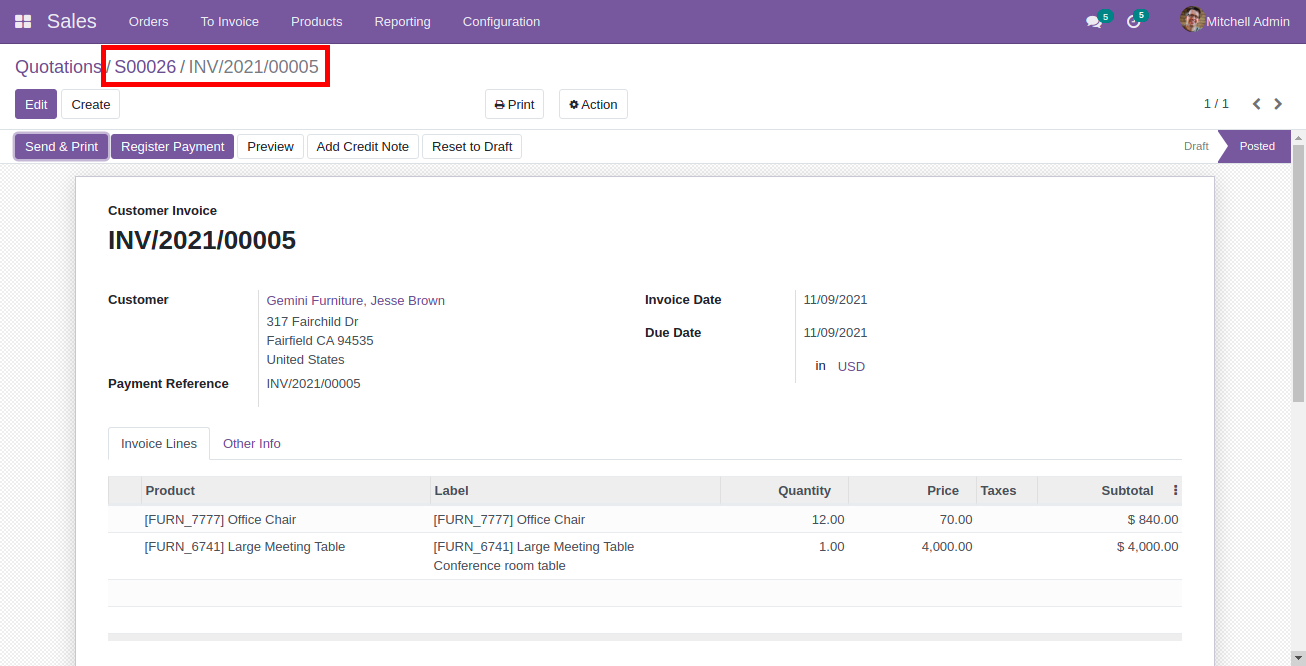
Task: Open the Reporting menu
Action: pyautogui.click(x=402, y=21)
